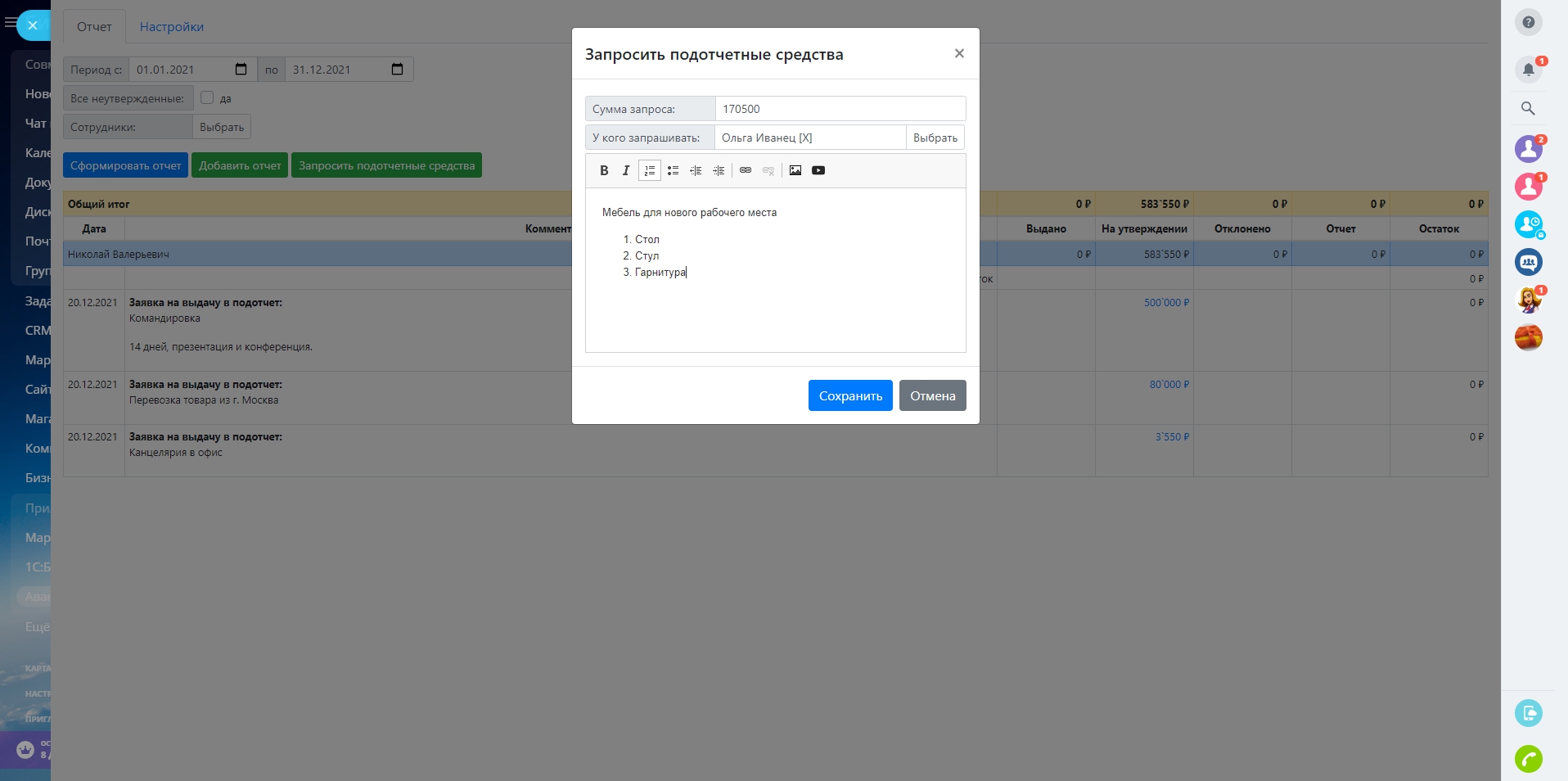Open the calendar picker for the end date
This screenshot has width=1568, height=781.
click(397, 69)
